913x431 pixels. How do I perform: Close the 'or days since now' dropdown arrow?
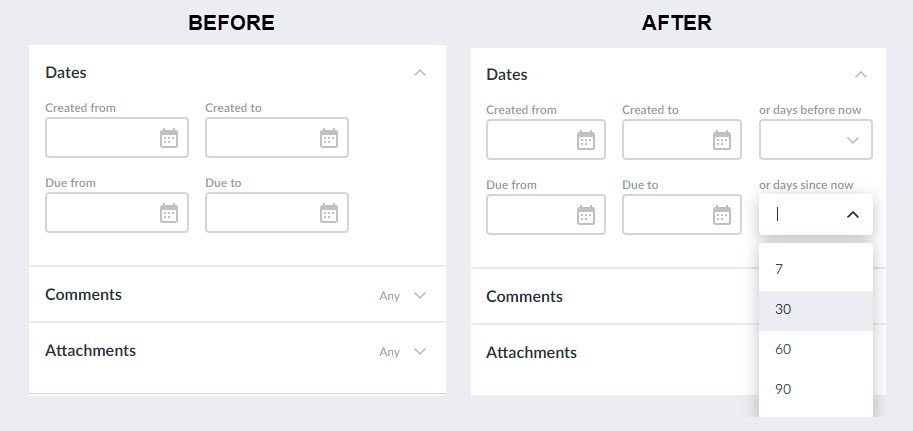click(852, 215)
